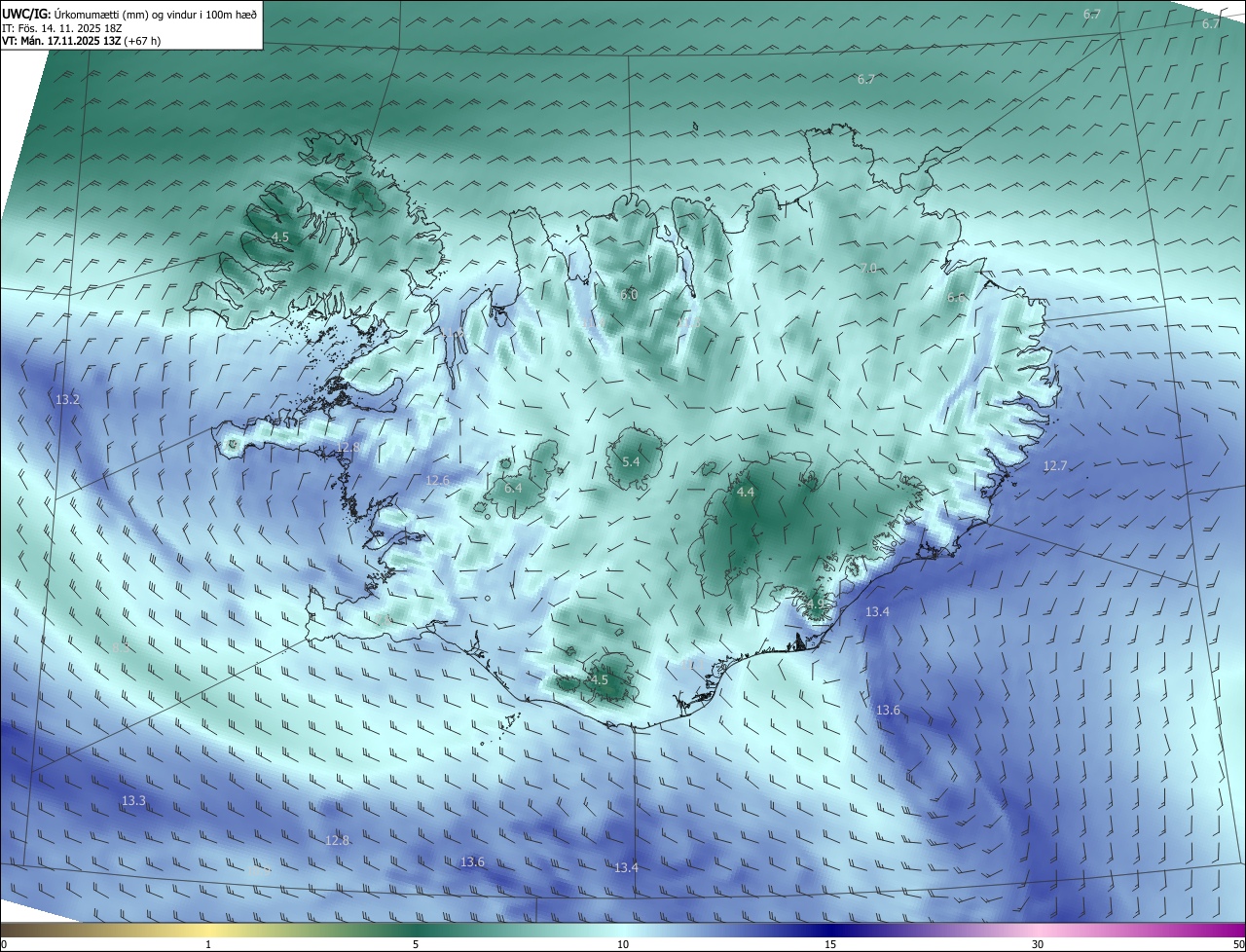This screenshot has width=1246, height=952.
Task: Select the 6.0 value label in north Iceland
Action: click(629, 295)
